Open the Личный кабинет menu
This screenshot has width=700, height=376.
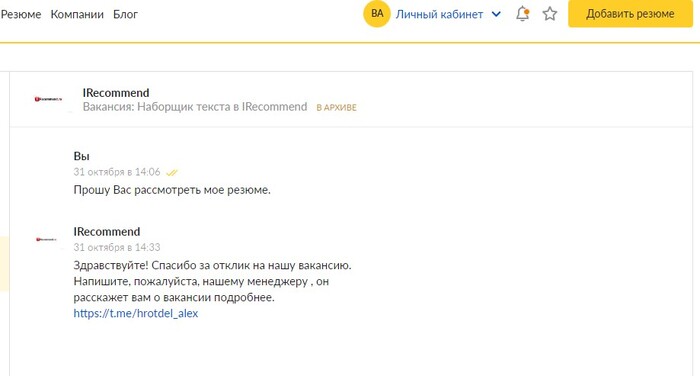click(x=439, y=14)
